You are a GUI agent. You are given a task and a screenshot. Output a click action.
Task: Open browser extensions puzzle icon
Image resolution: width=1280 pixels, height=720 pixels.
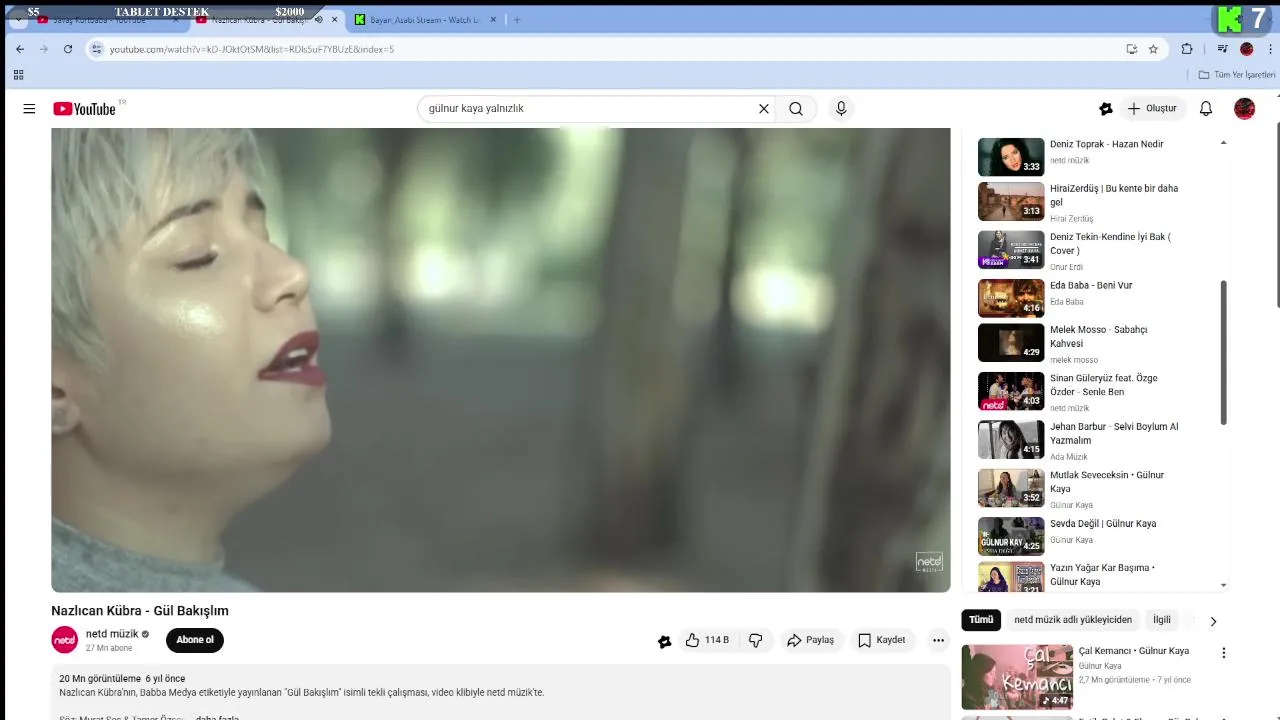pyautogui.click(x=1187, y=49)
